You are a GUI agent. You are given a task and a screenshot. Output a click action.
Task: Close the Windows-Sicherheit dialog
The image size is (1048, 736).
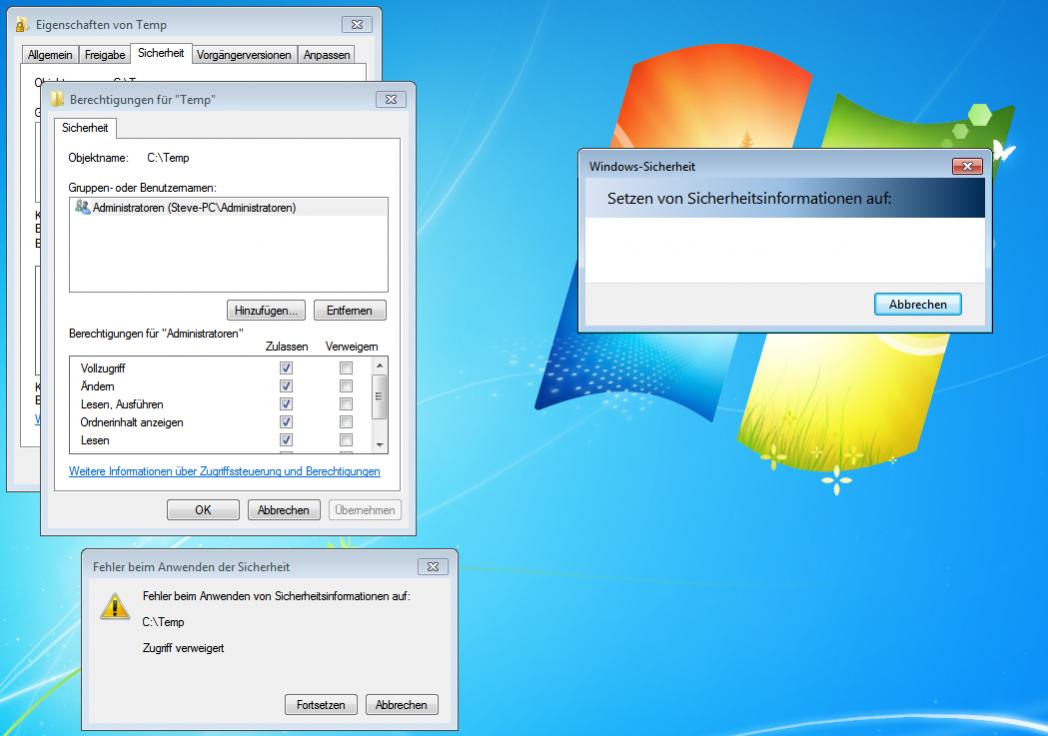pos(967,166)
